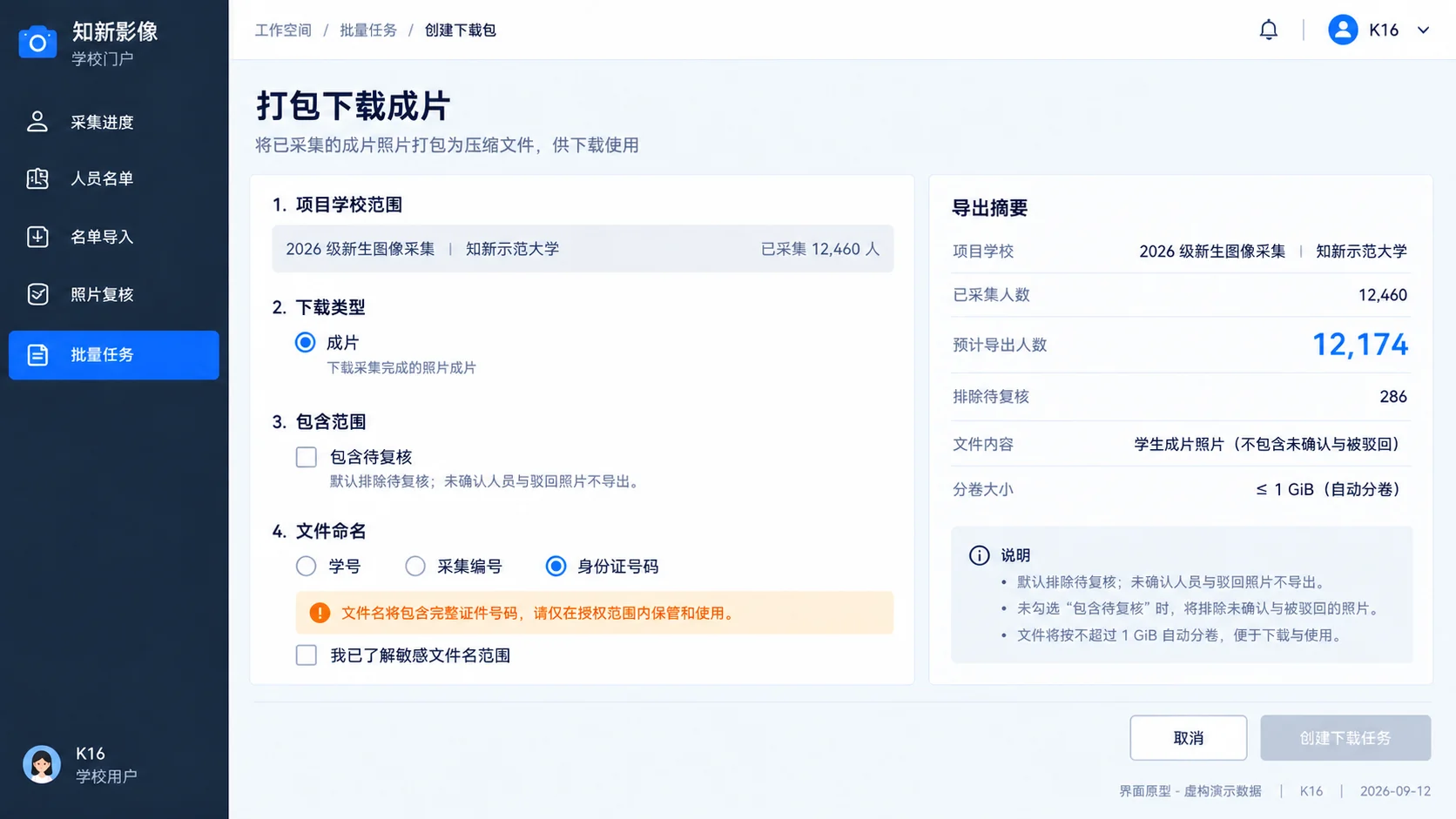Open the 采集进度 sidebar menu item
Screen dimensions: 1456x819
pos(113,122)
